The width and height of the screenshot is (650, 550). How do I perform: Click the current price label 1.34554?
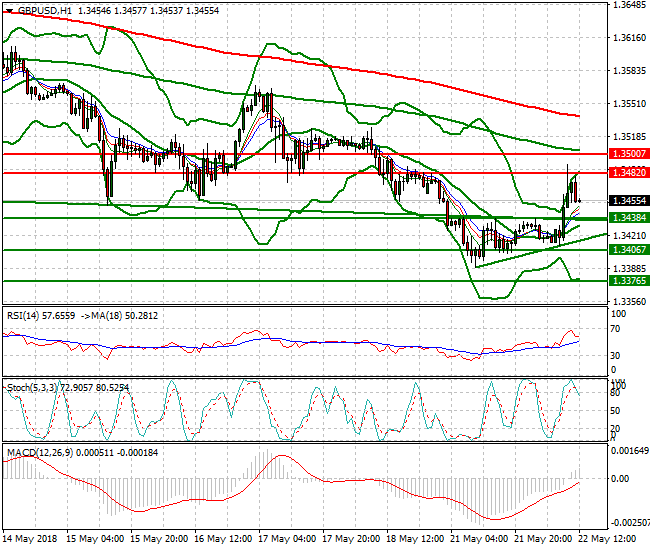629,201
